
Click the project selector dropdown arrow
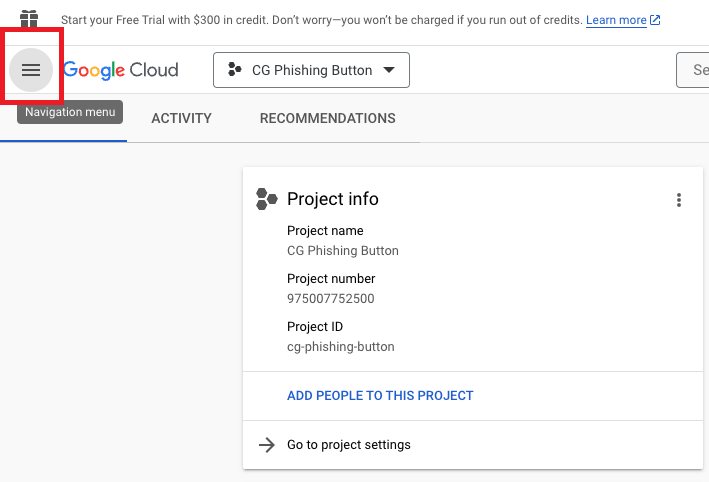coord(389,70)
